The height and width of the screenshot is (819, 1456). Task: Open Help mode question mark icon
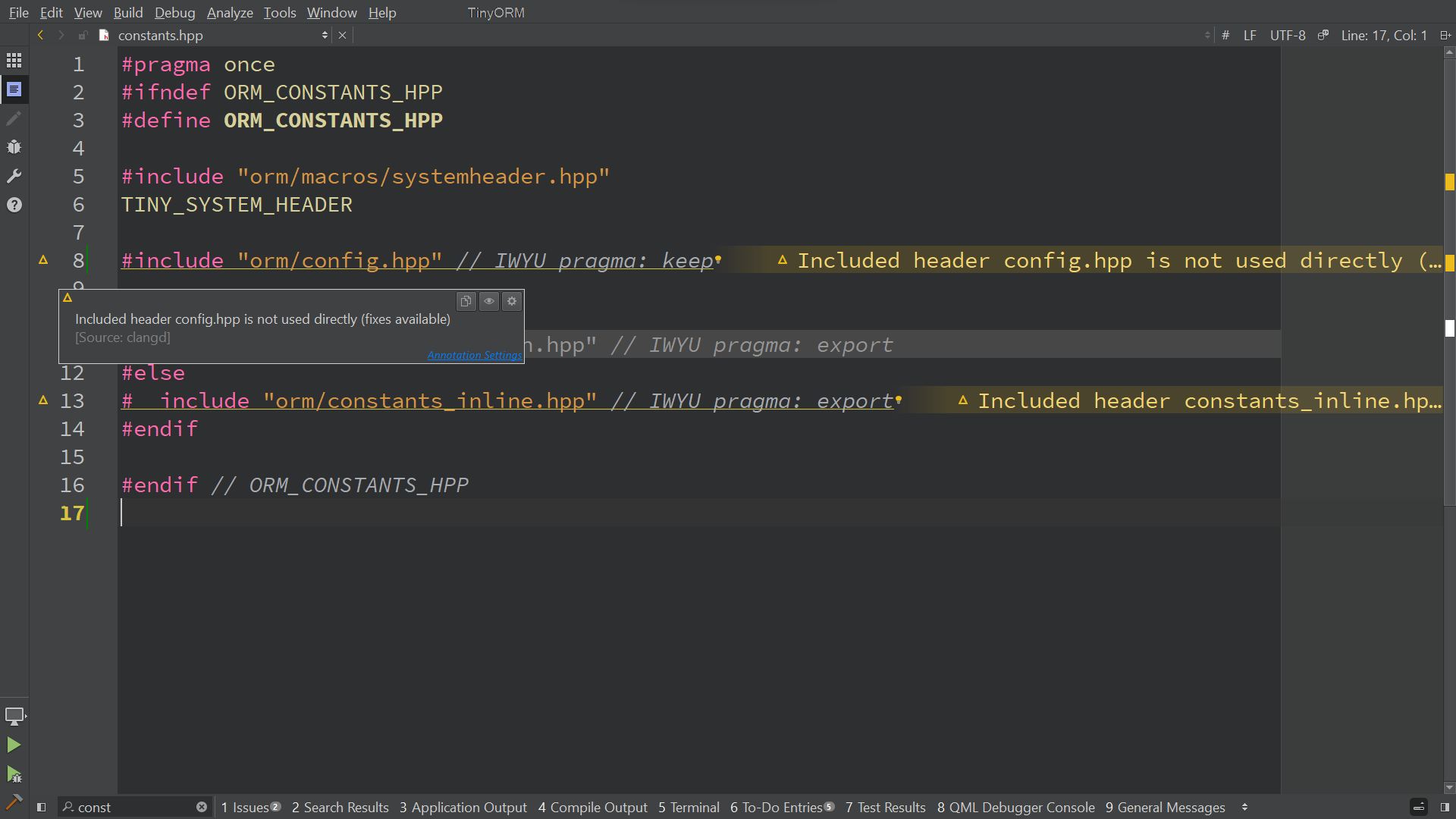14,205
